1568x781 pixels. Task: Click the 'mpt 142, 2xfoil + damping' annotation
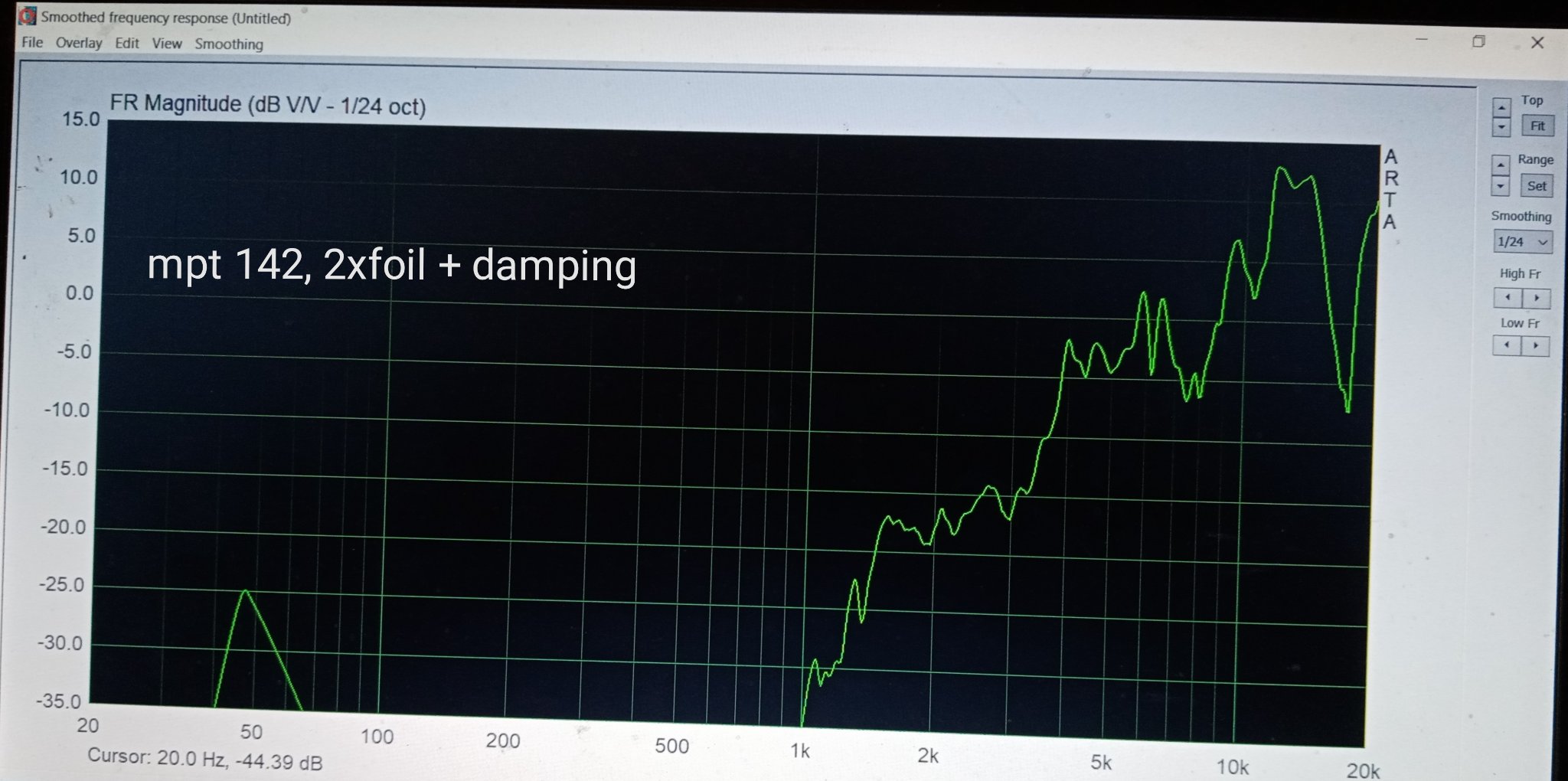point(391,266)
